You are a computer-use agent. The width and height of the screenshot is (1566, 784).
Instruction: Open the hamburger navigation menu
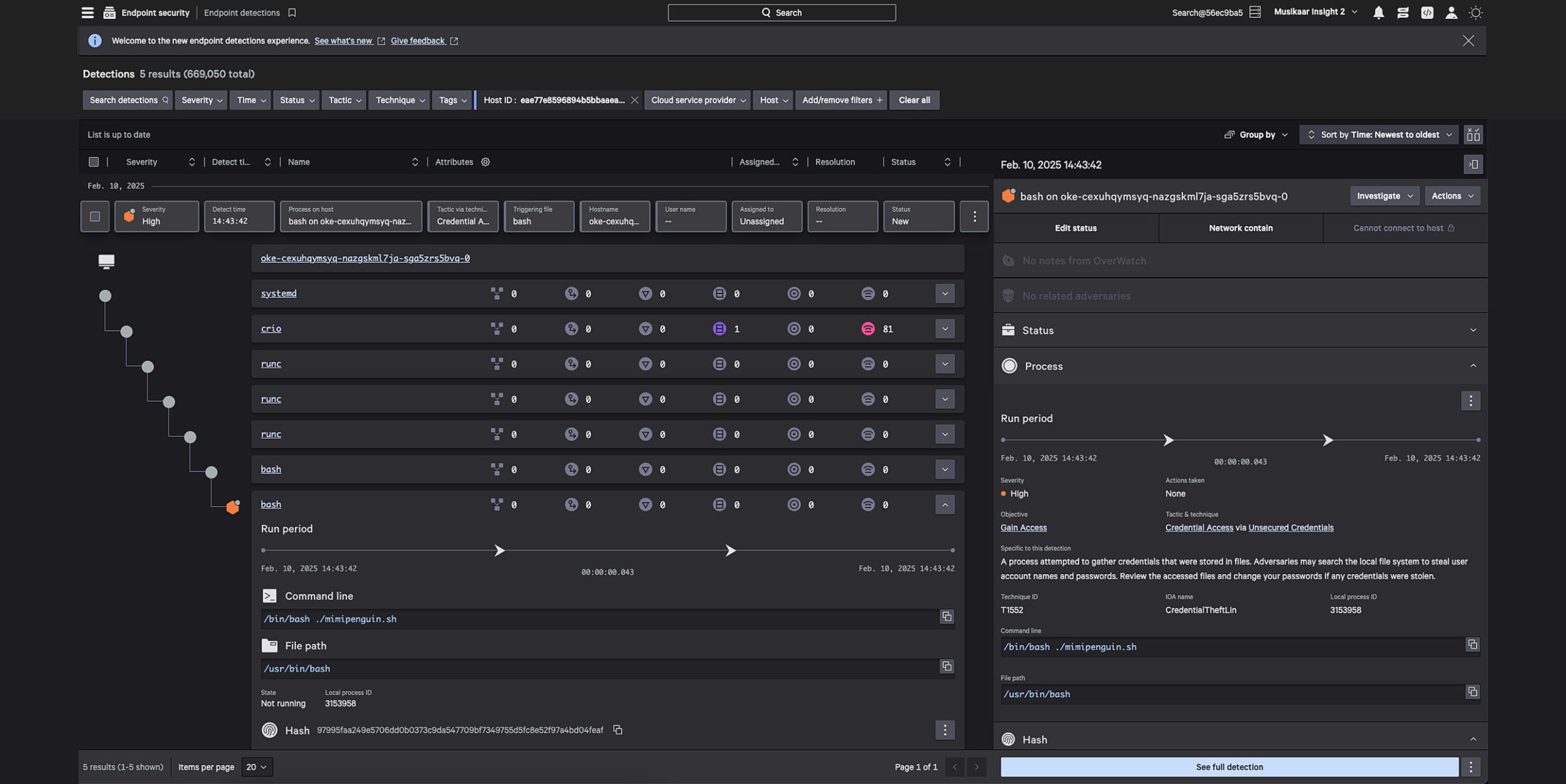coord(87,12)
